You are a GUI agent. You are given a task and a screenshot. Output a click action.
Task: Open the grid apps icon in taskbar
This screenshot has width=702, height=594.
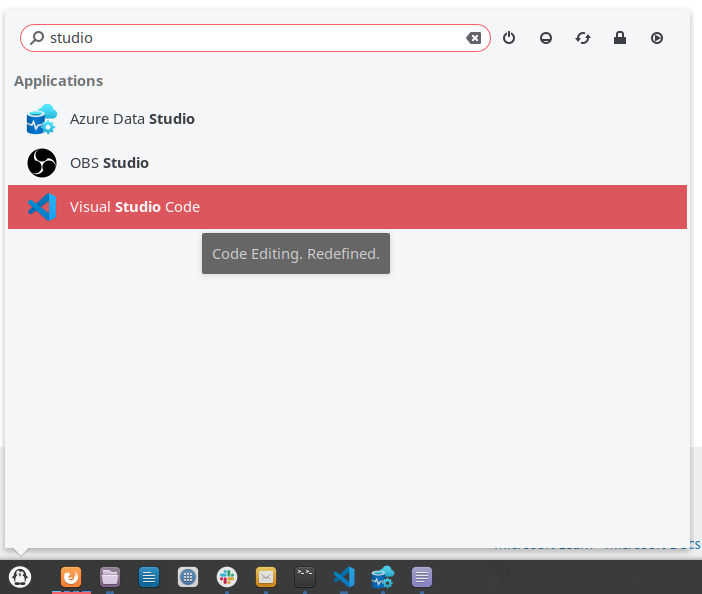pos(188,577)
